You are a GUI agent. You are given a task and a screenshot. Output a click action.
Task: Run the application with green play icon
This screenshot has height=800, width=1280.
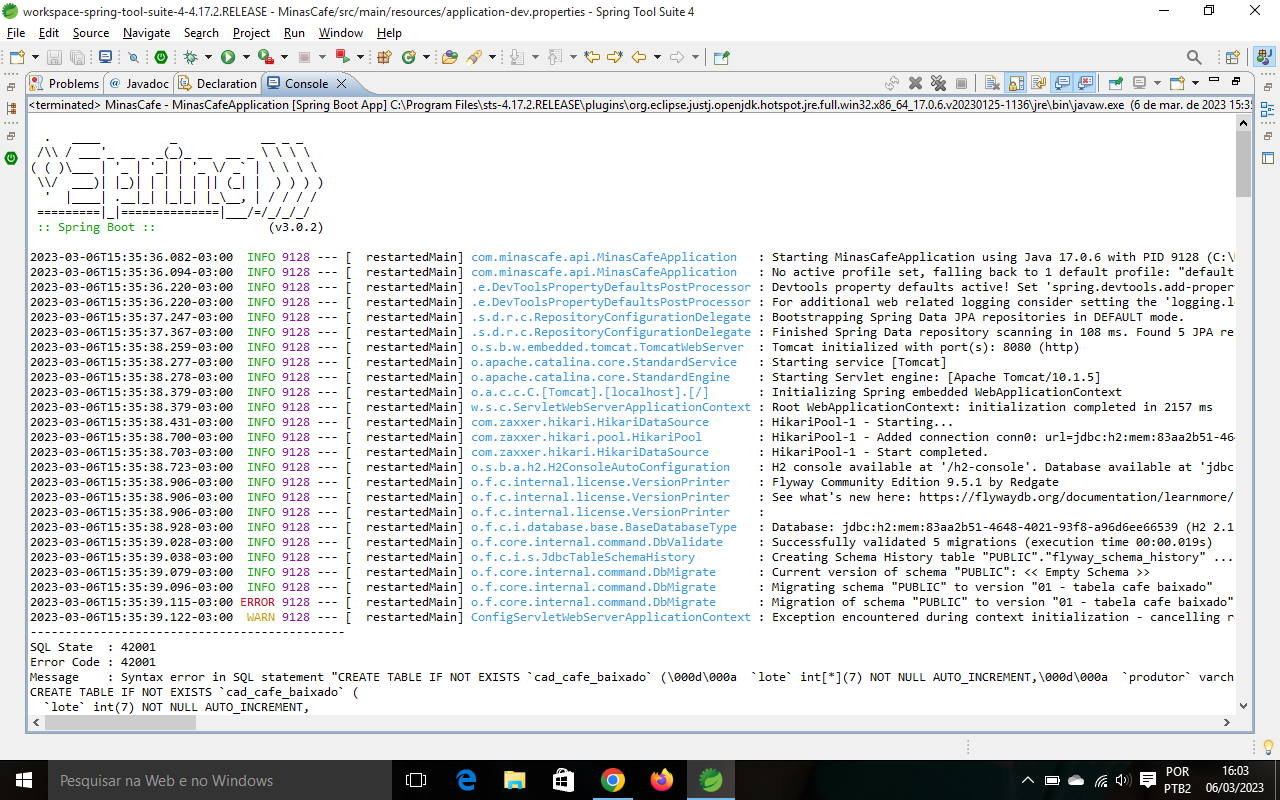click(228, 57)
